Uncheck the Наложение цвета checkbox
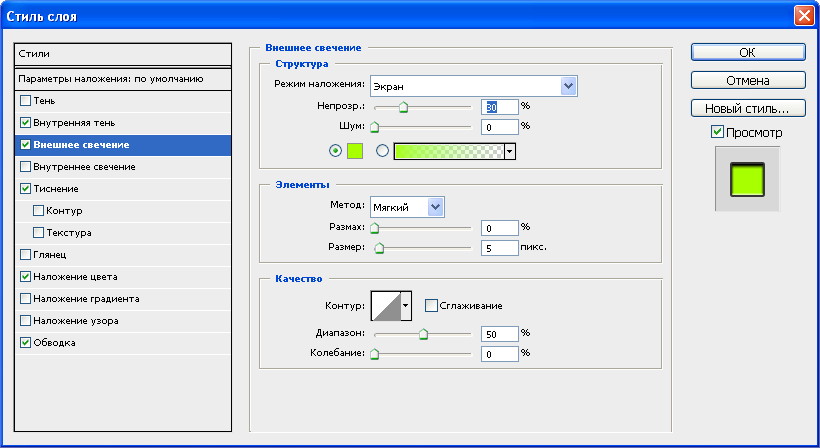 (25, 276)
